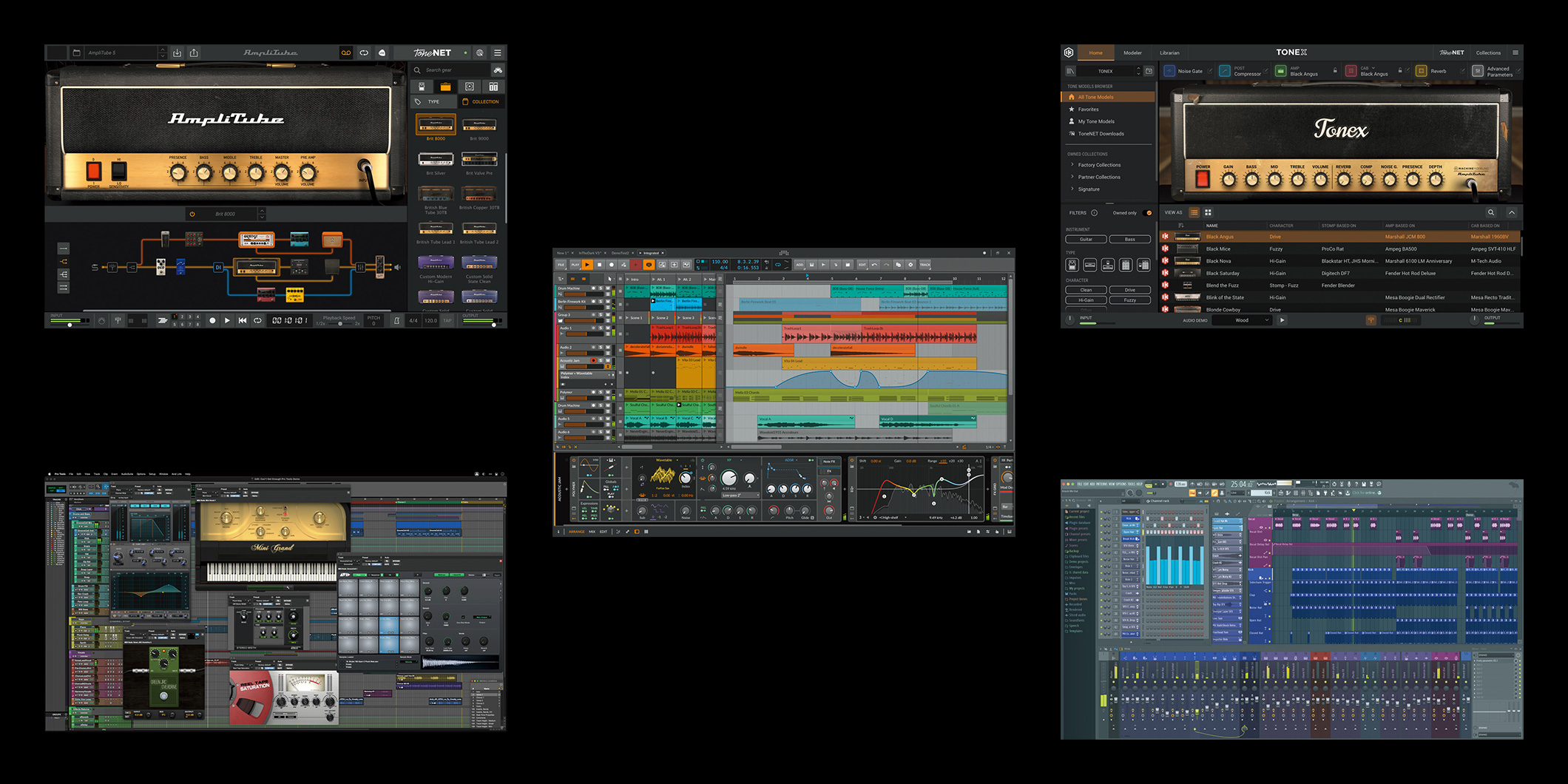Click the MASTER volume knob on the AmpliTube amp
This screenshot has height=784, width=1568.
pos(282,174)
